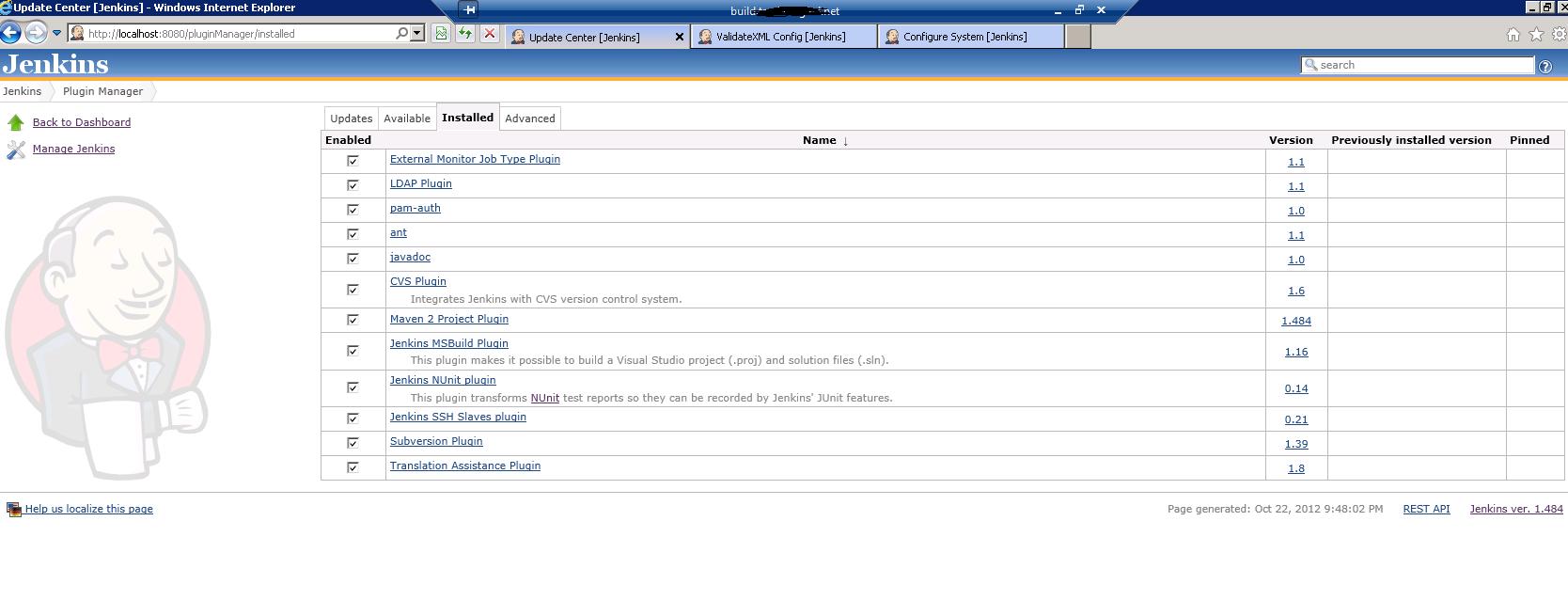This screenshot has height=600, width=1568.
Task: Uncheck the LDAP Plugin enabled checkbox
Action: pos(353,185)
